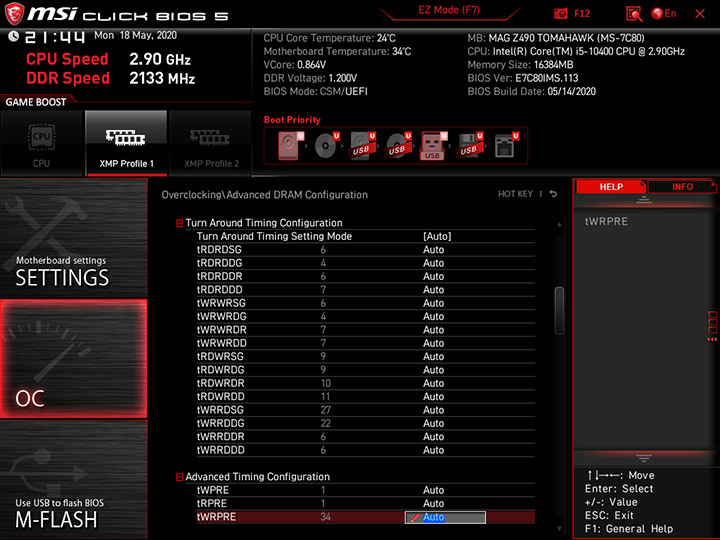Click the GAME BOOST label tab
The image size is (720, 540).
pos(36,102)
